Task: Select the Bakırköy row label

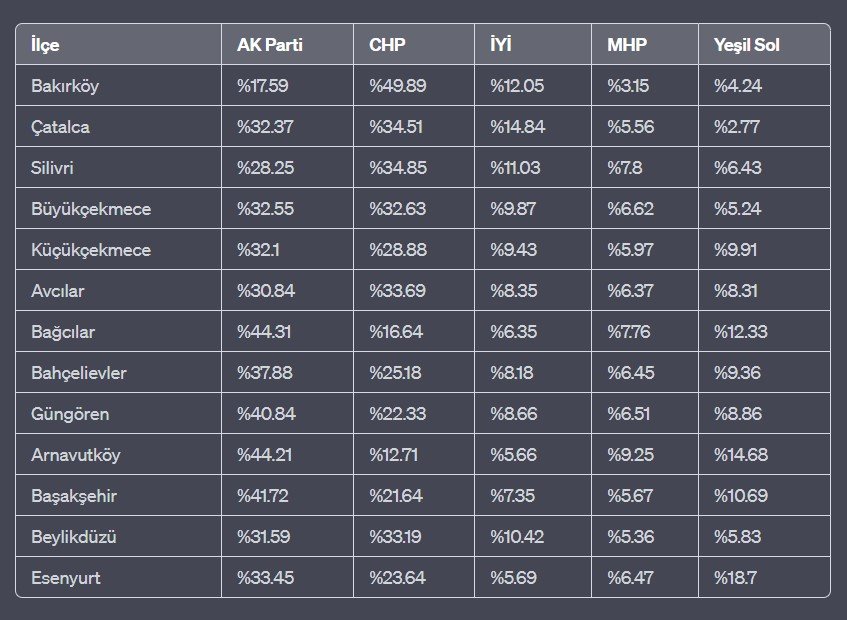Action: (x=65, y=86)
